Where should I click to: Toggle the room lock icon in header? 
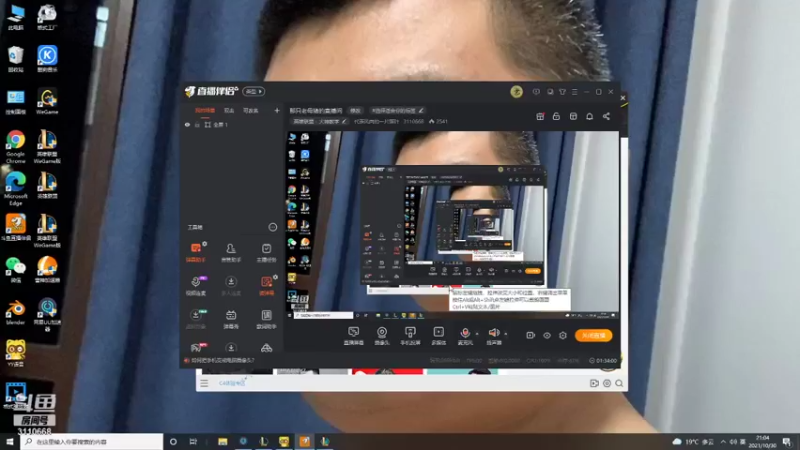coord(556,116)
